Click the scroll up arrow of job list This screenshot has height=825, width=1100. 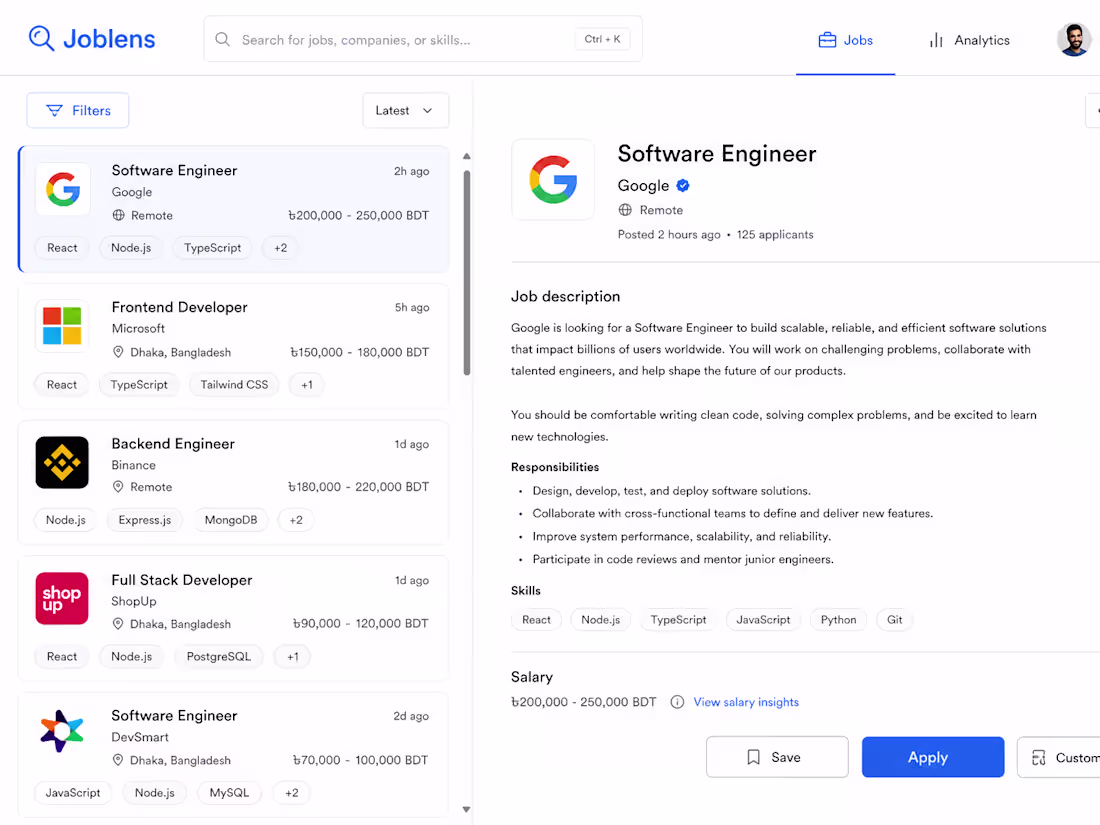(467, 156)
